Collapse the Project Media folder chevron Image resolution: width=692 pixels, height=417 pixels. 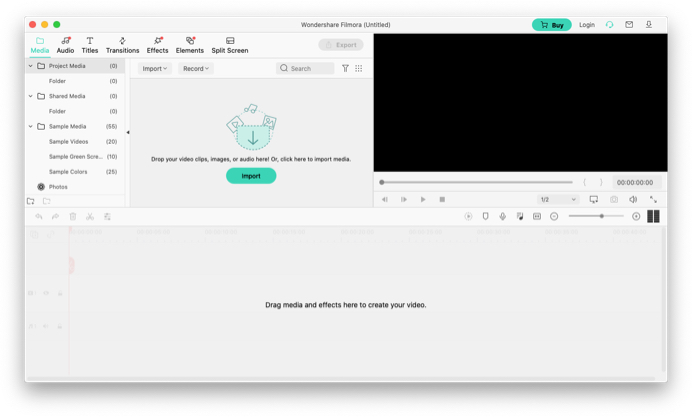(30, 66)
